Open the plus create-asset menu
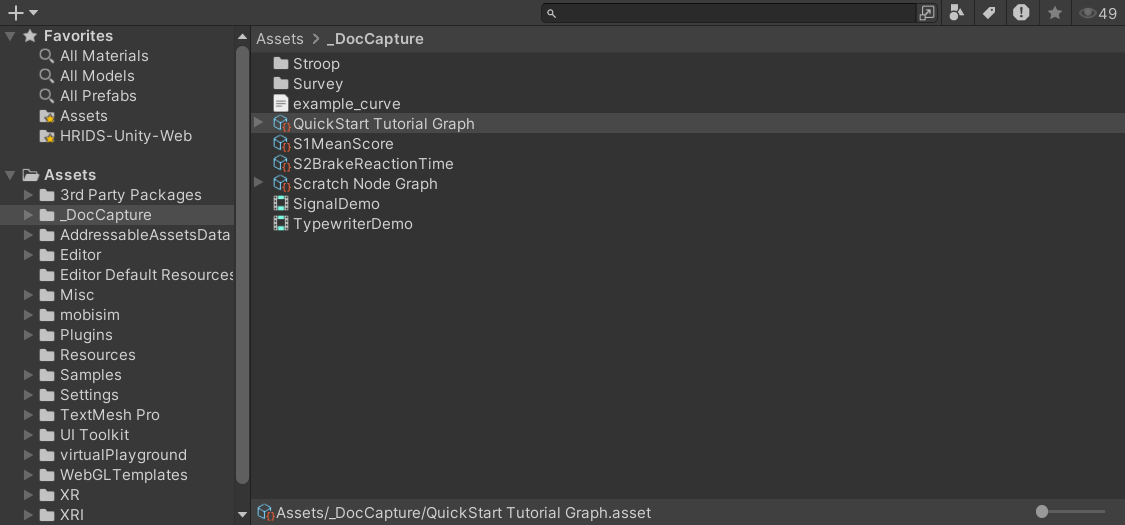 coord(22,12)
